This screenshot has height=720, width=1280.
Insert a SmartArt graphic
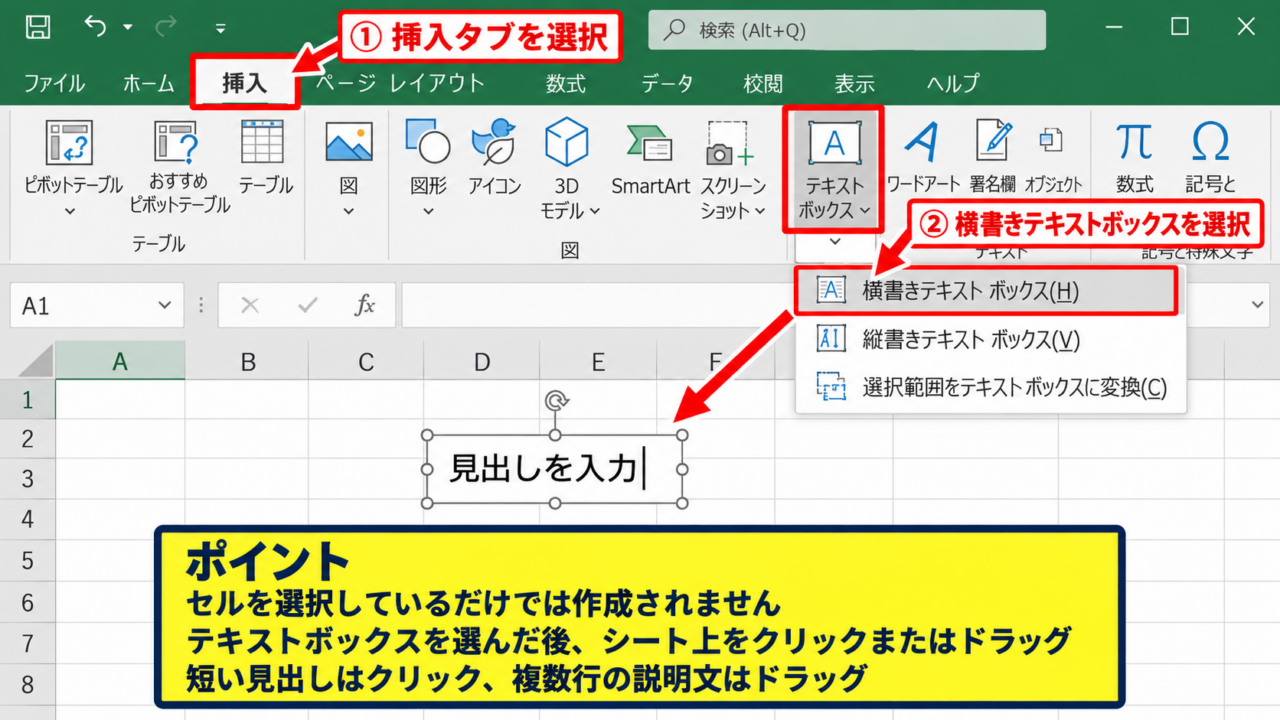coord(651,157)
